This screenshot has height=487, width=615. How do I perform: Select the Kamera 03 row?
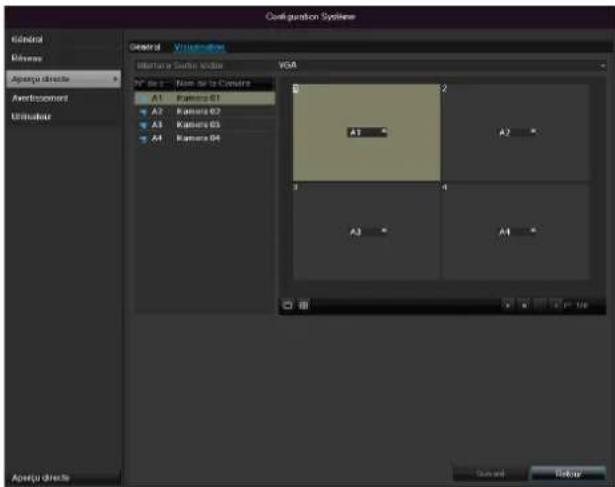click(x=205, y=125)
